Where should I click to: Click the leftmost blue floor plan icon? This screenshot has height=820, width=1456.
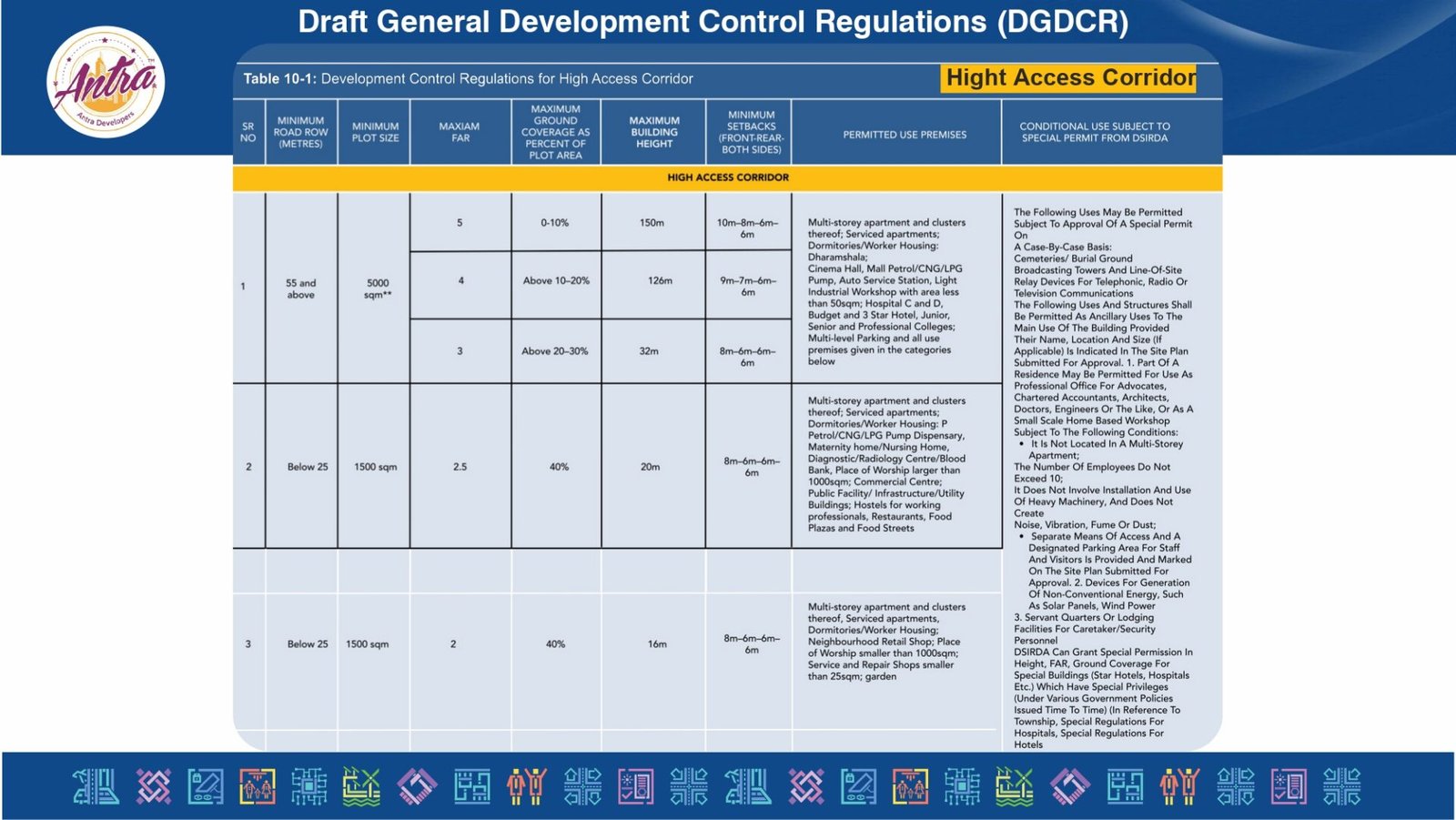pyautogui.click(x=471, y=786)
